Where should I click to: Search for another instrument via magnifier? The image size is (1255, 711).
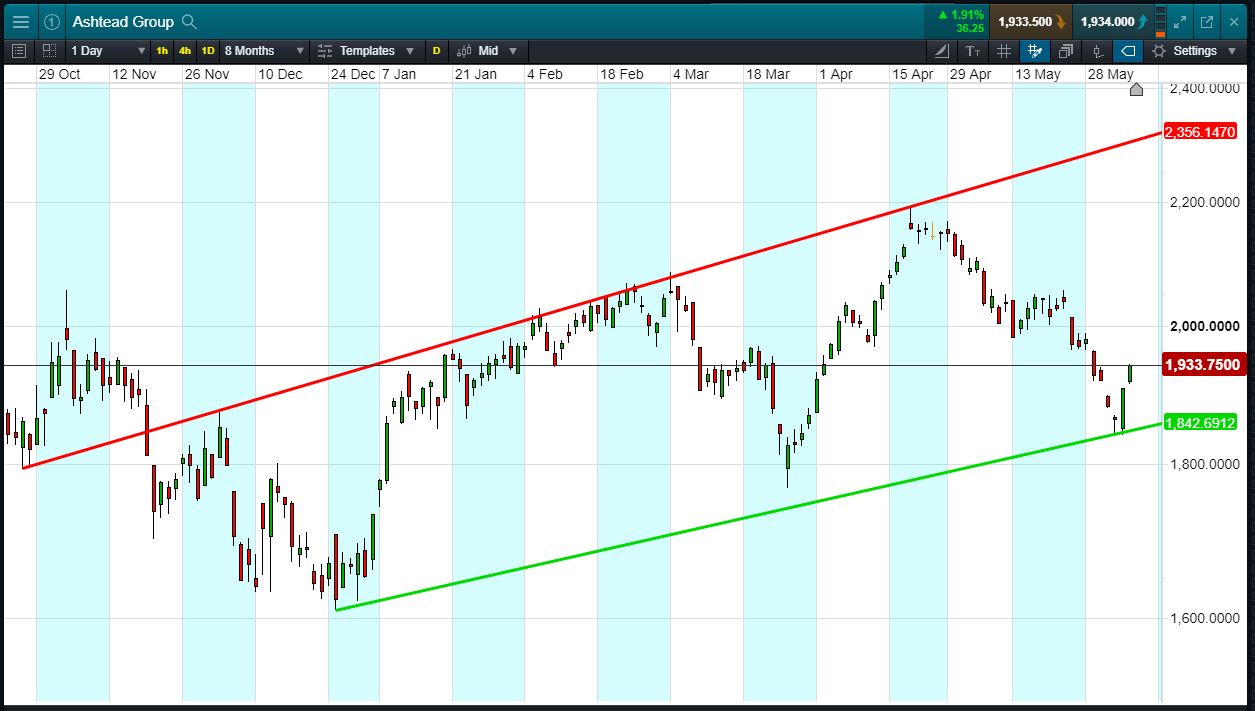click(x=190, y=21)
